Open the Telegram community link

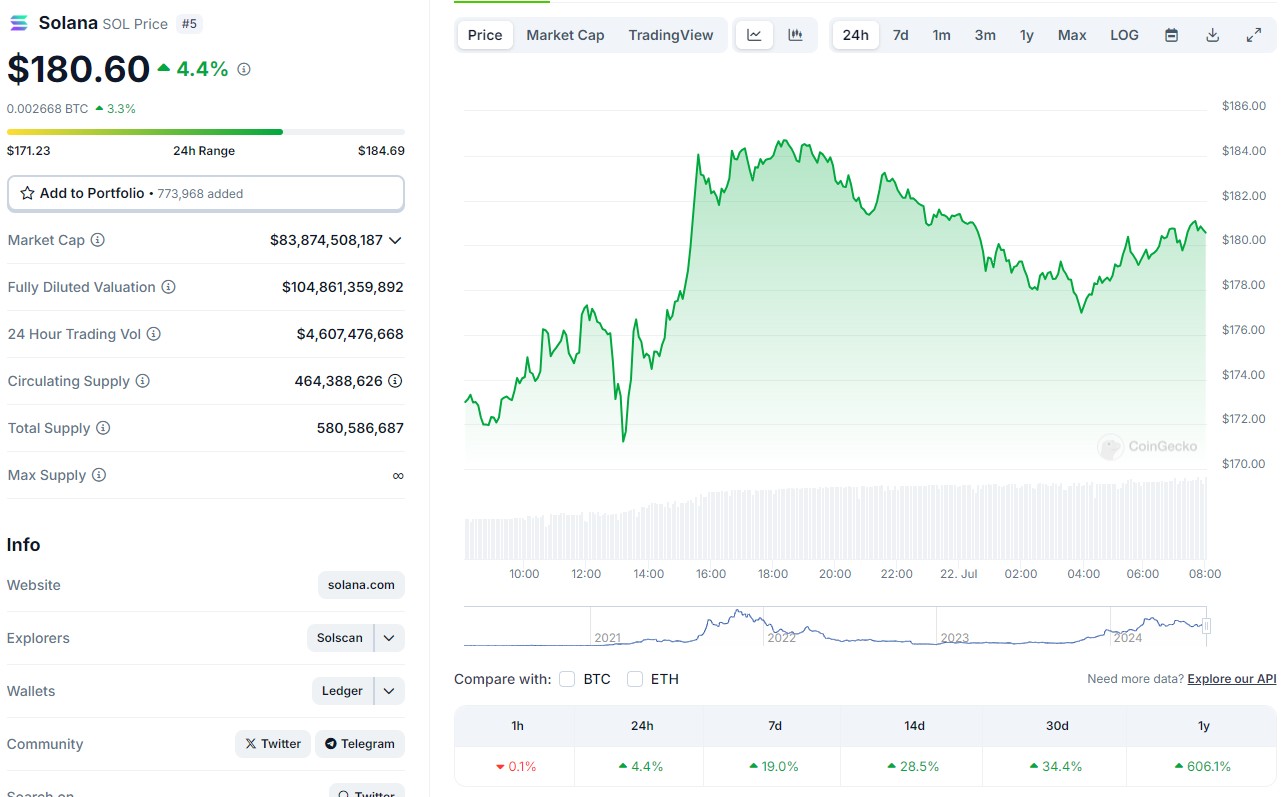[x=360, y=744]
